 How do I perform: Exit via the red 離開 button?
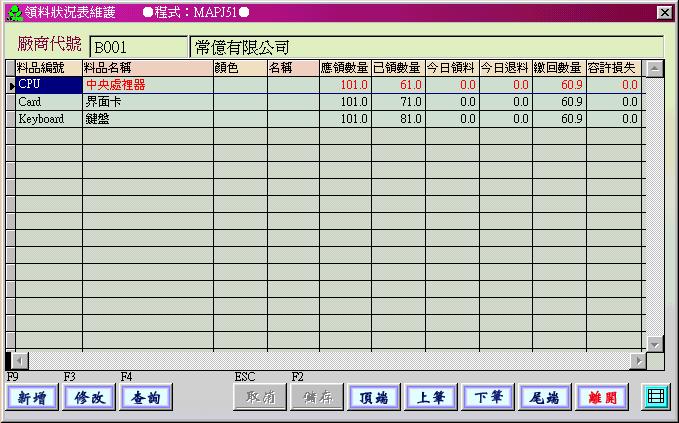point(602,397)
